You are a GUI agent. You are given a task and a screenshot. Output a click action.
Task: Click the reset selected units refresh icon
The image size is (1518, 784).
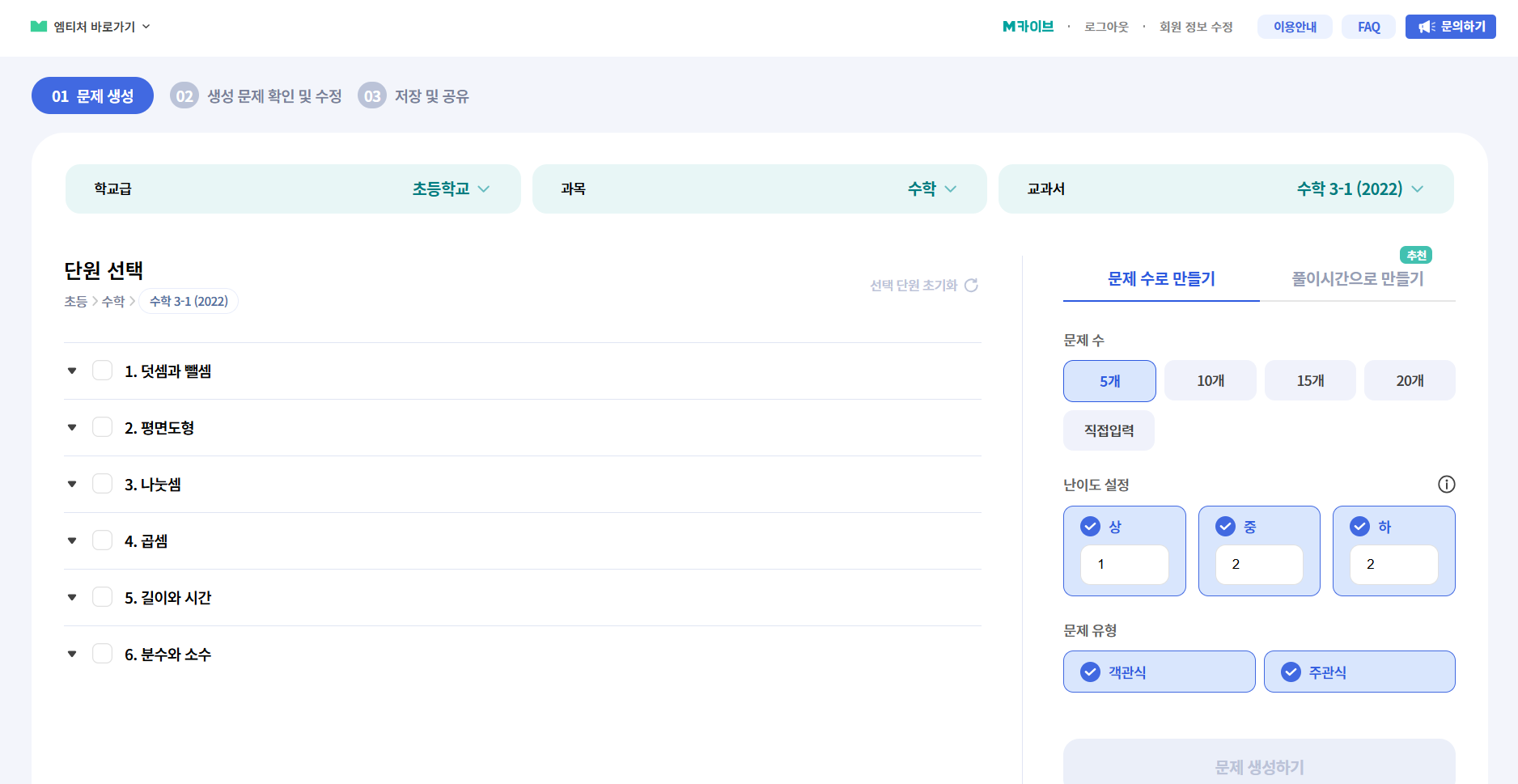tap(971, 286)
